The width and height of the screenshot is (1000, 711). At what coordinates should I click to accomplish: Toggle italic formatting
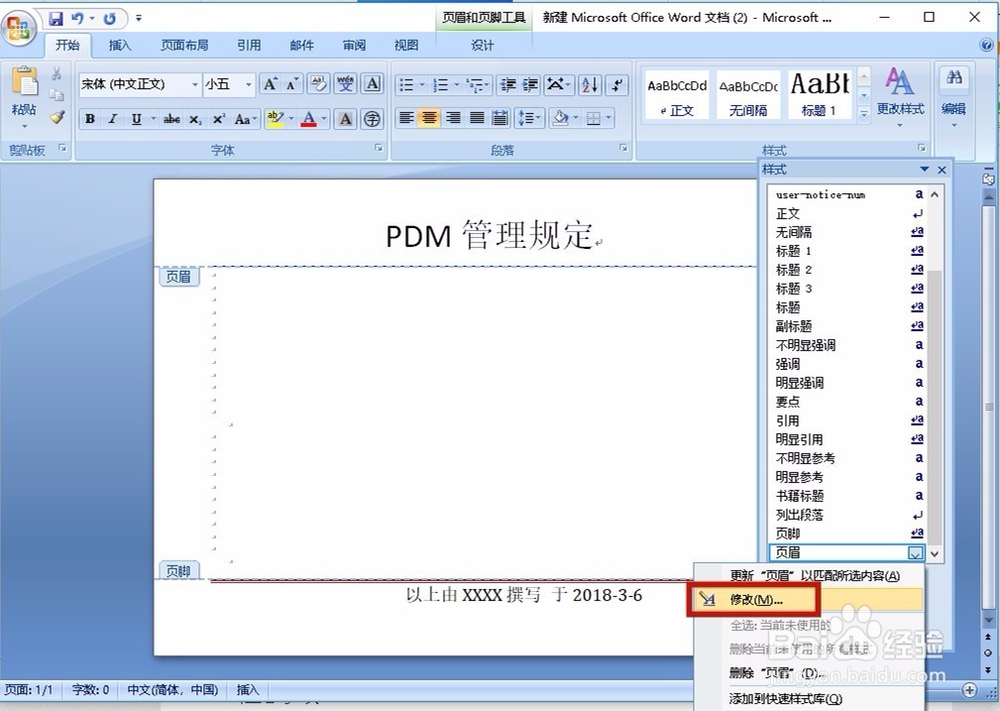coord(113,119)
